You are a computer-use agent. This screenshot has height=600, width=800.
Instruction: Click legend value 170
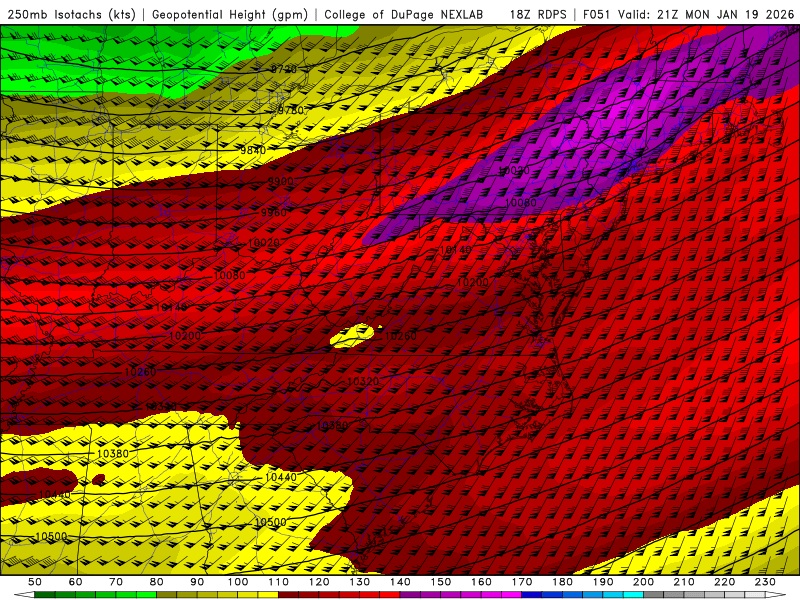click(x=522, y=582)
